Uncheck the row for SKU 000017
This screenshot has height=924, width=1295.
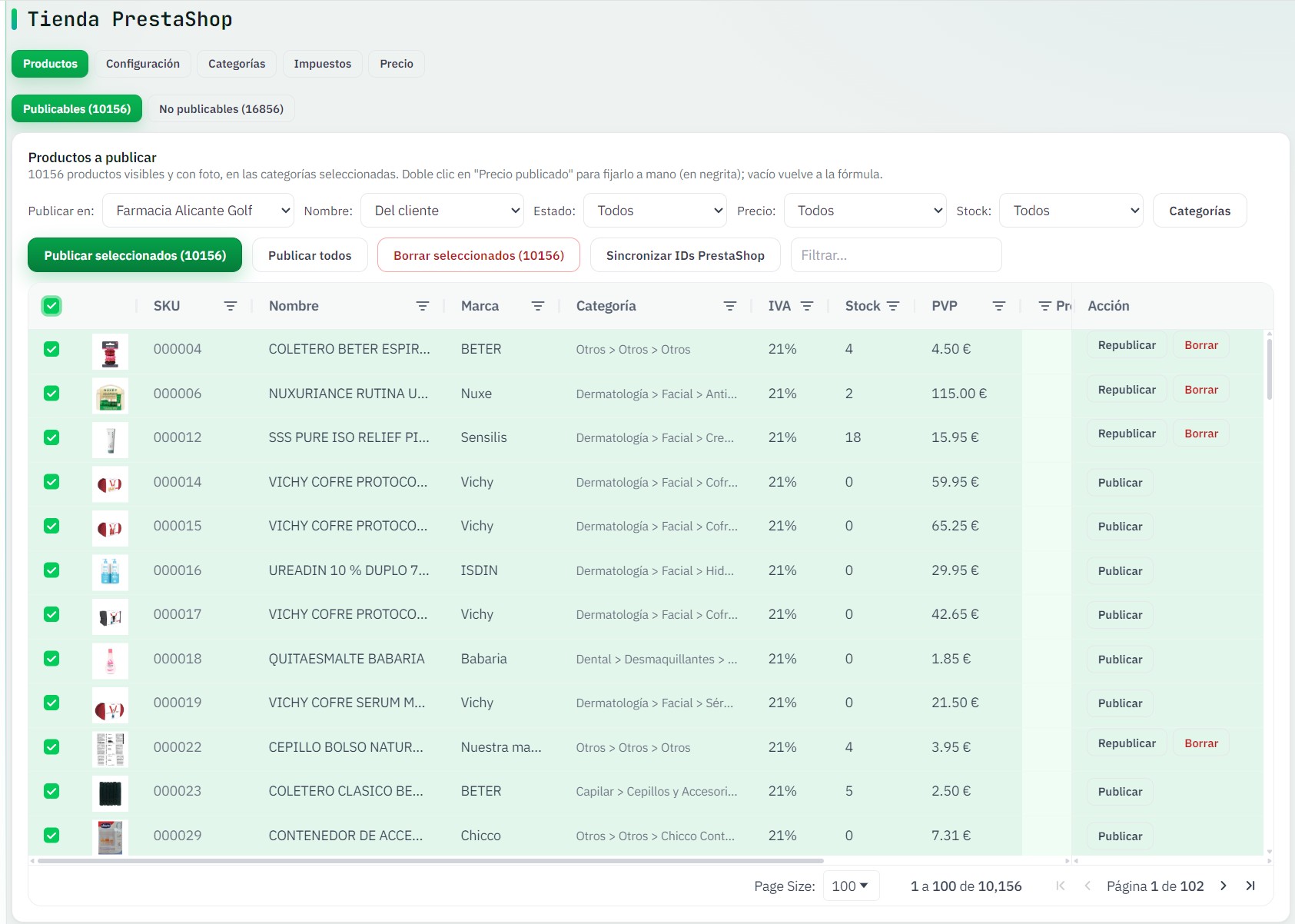click(x=51, y=614)
